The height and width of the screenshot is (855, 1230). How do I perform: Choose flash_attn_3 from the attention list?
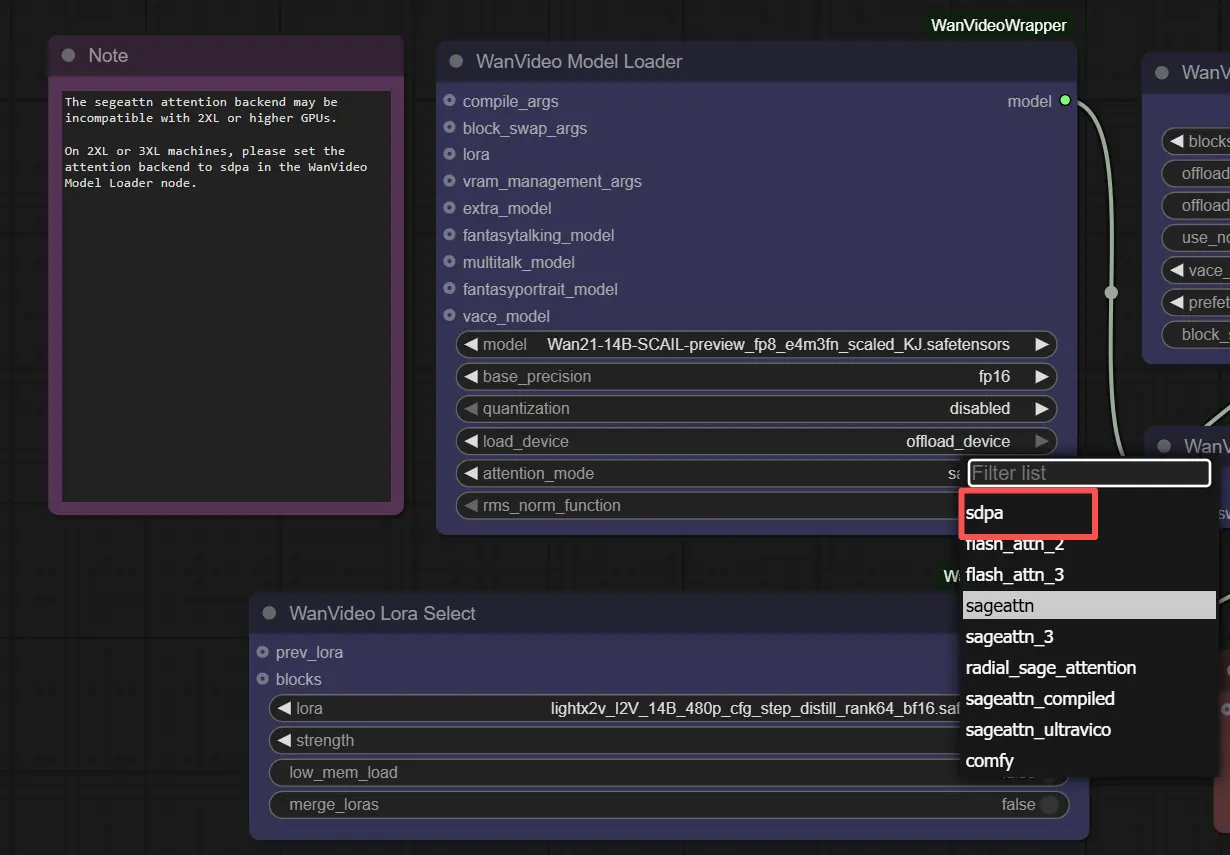(x=1015, y=574)
